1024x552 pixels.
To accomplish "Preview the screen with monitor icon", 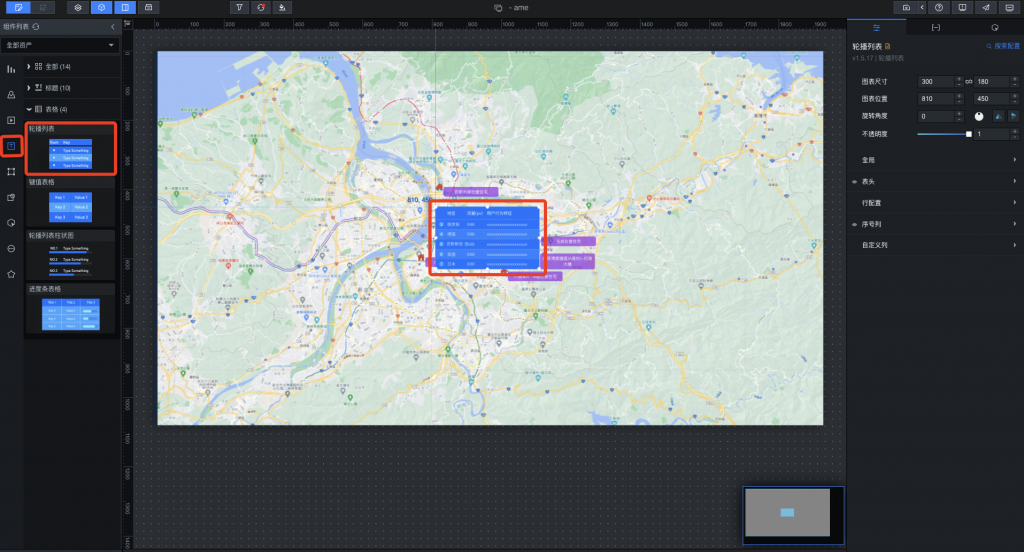I will (1009, 7).
